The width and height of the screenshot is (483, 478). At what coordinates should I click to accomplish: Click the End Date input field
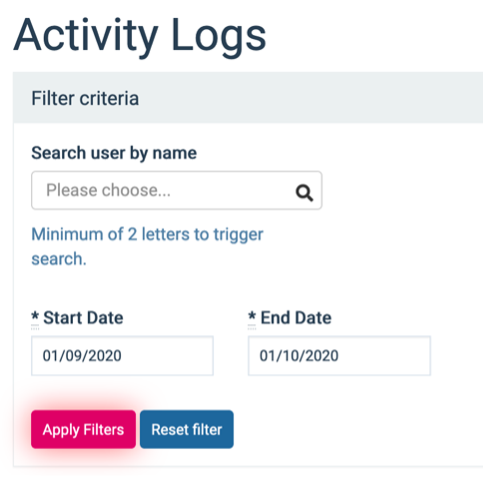point(339,356)
